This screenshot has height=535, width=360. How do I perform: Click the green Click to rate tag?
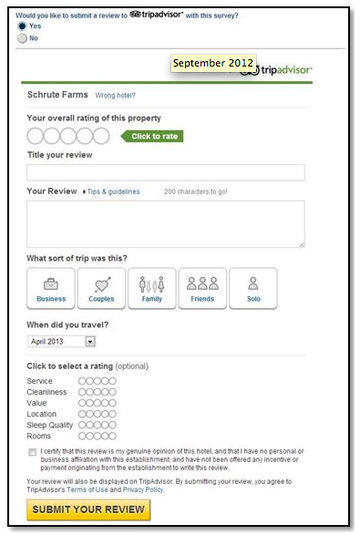[x=152, y=136]
